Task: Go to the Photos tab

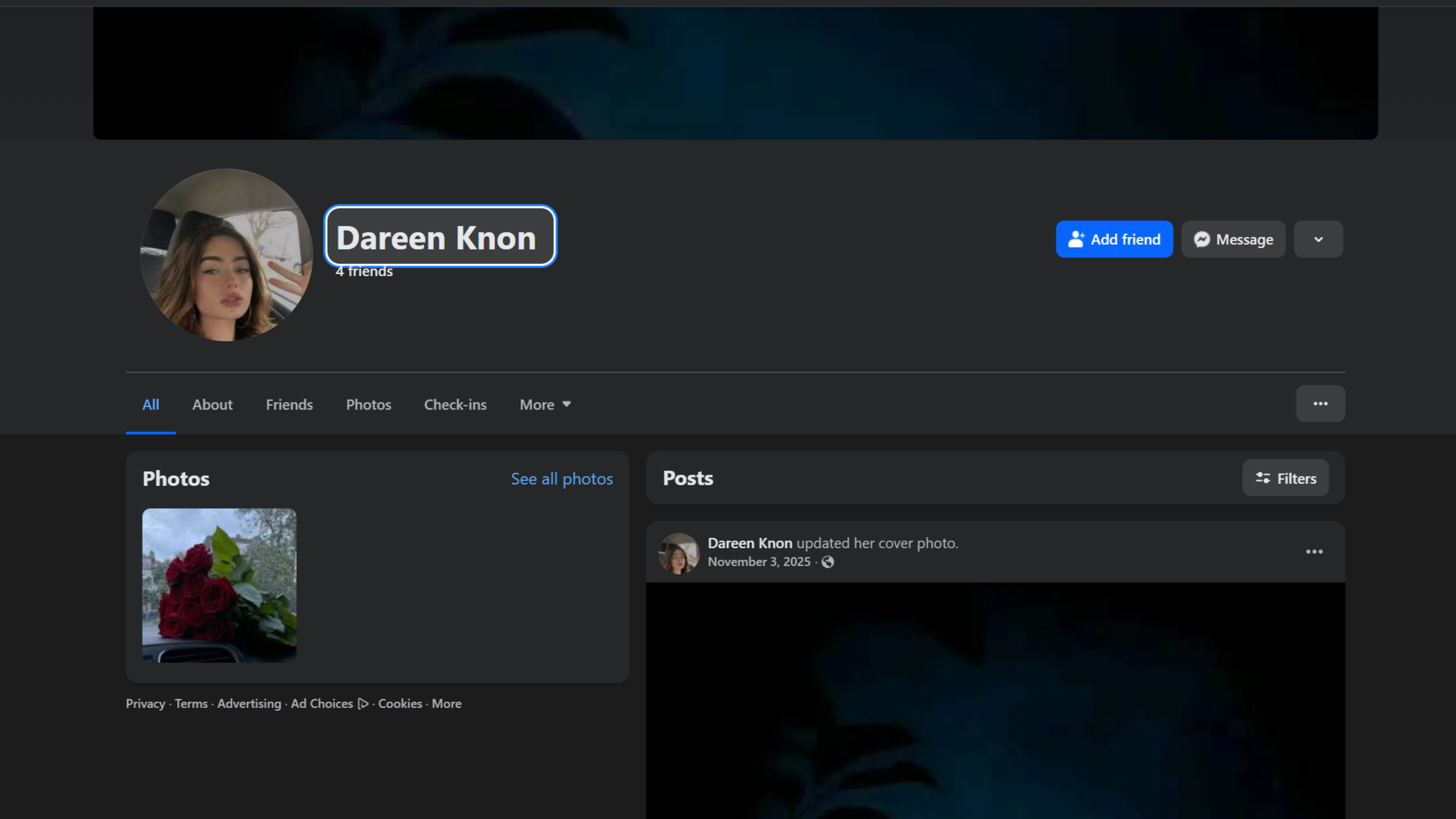Action: coord(368,404)
